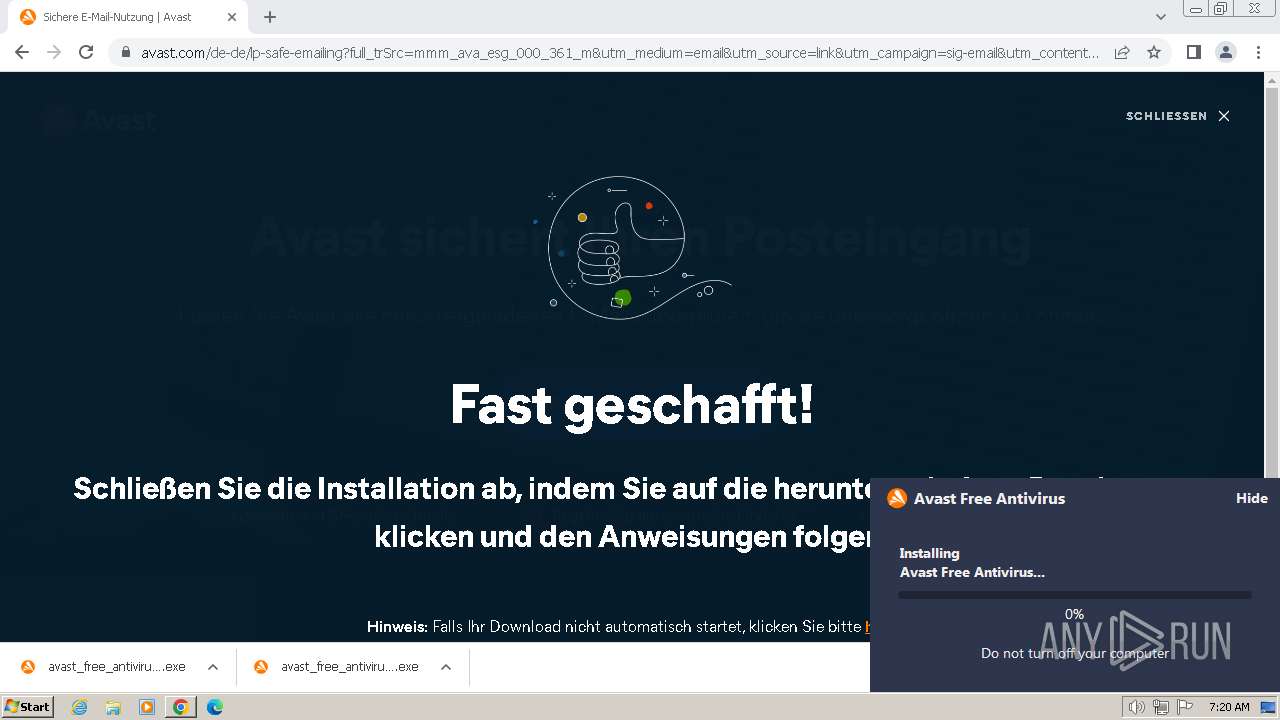
Task: Open the Chrome three-dot menu
Action: click(x=1258, y=52)
